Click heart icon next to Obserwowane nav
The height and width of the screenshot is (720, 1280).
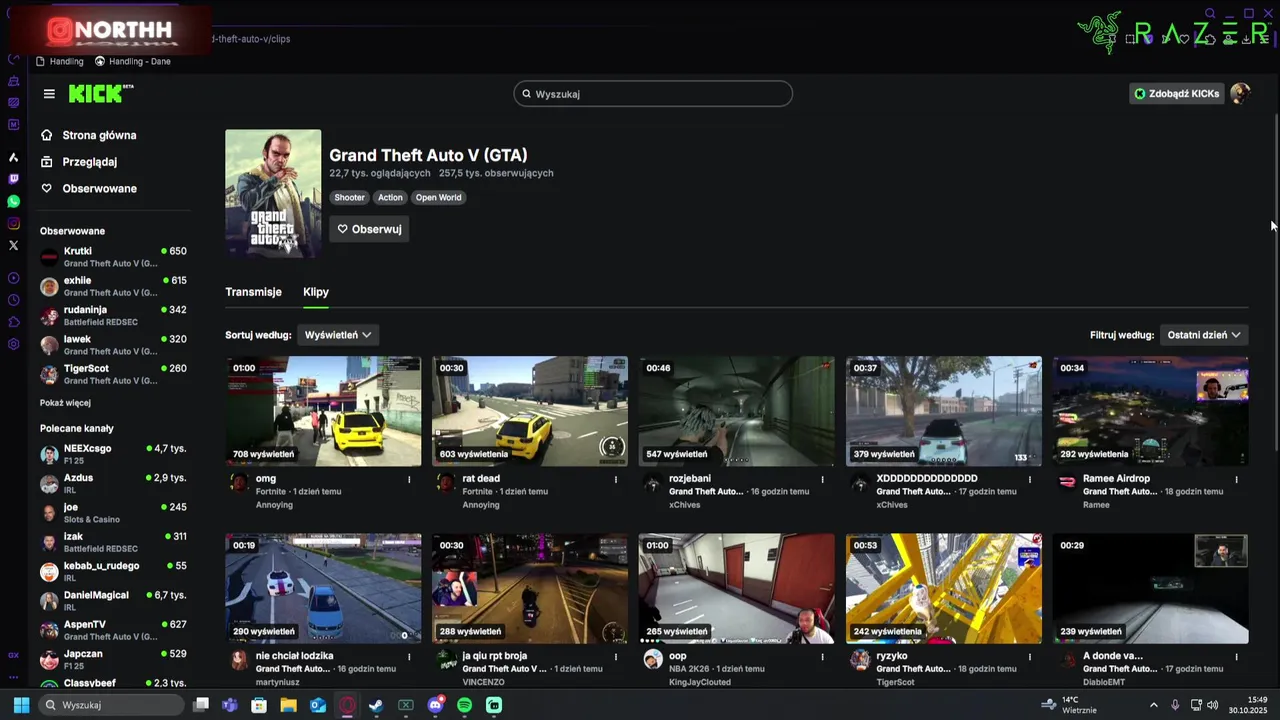pos(46,188)
